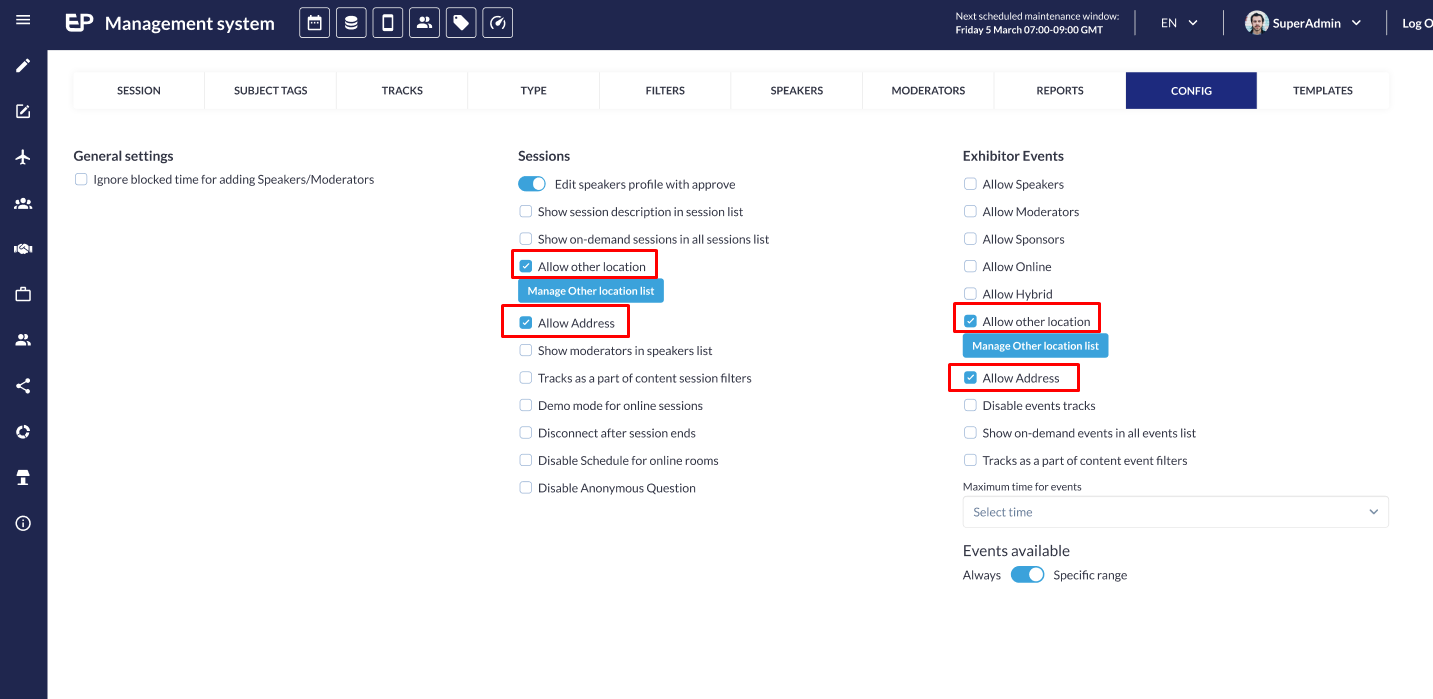Open the SuperAdmin user dropdown
1433x699 pixels.
click(x=1304, y=23)
